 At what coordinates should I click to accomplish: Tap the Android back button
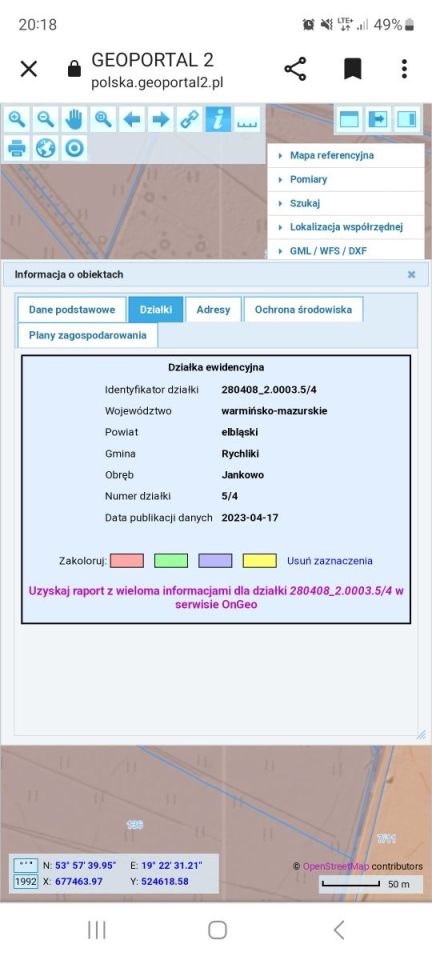338,930
